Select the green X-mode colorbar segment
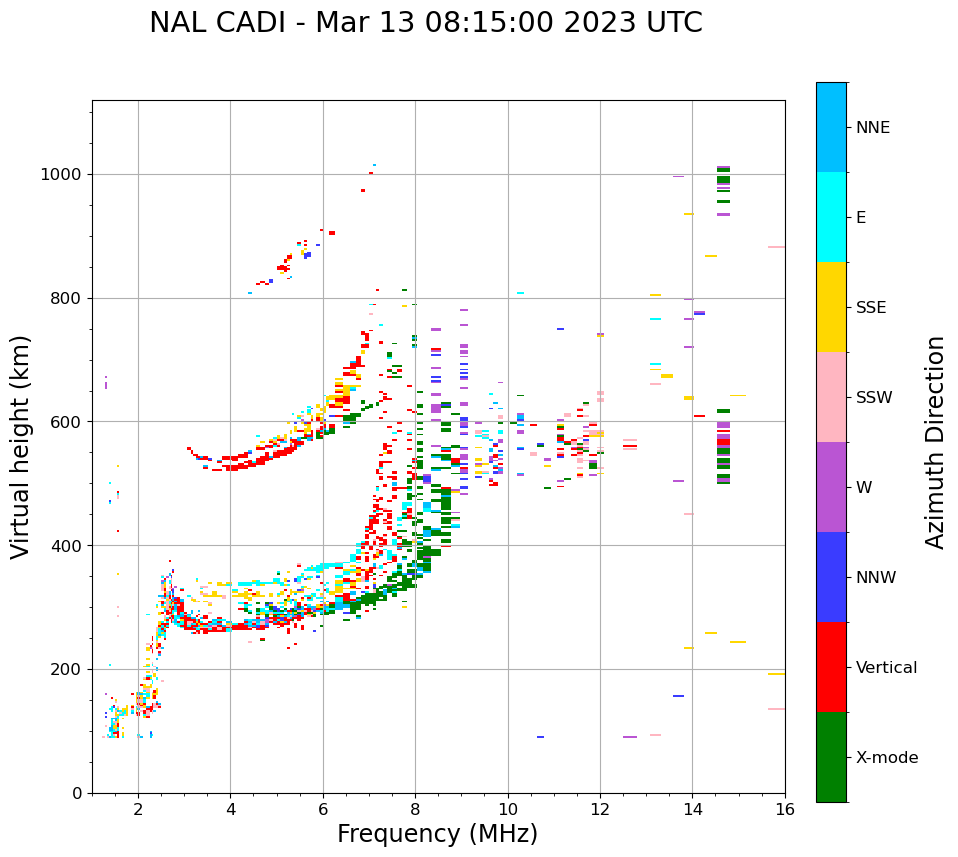Viewport: 958px width, 857px height. (x=831, y=757)
